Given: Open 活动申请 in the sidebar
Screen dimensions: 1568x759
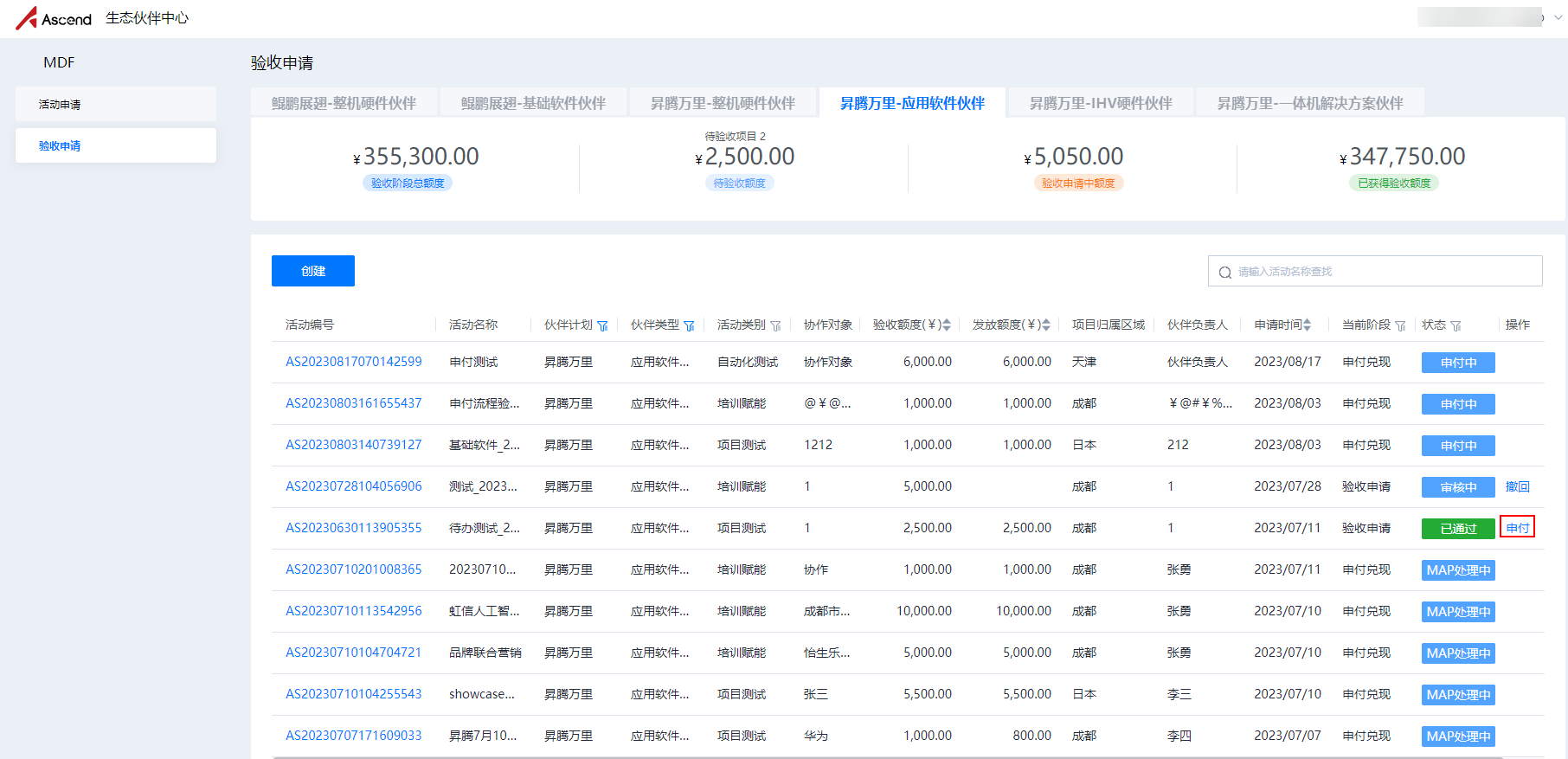Looking at the screenshot, I should click(x=116, y=104).
